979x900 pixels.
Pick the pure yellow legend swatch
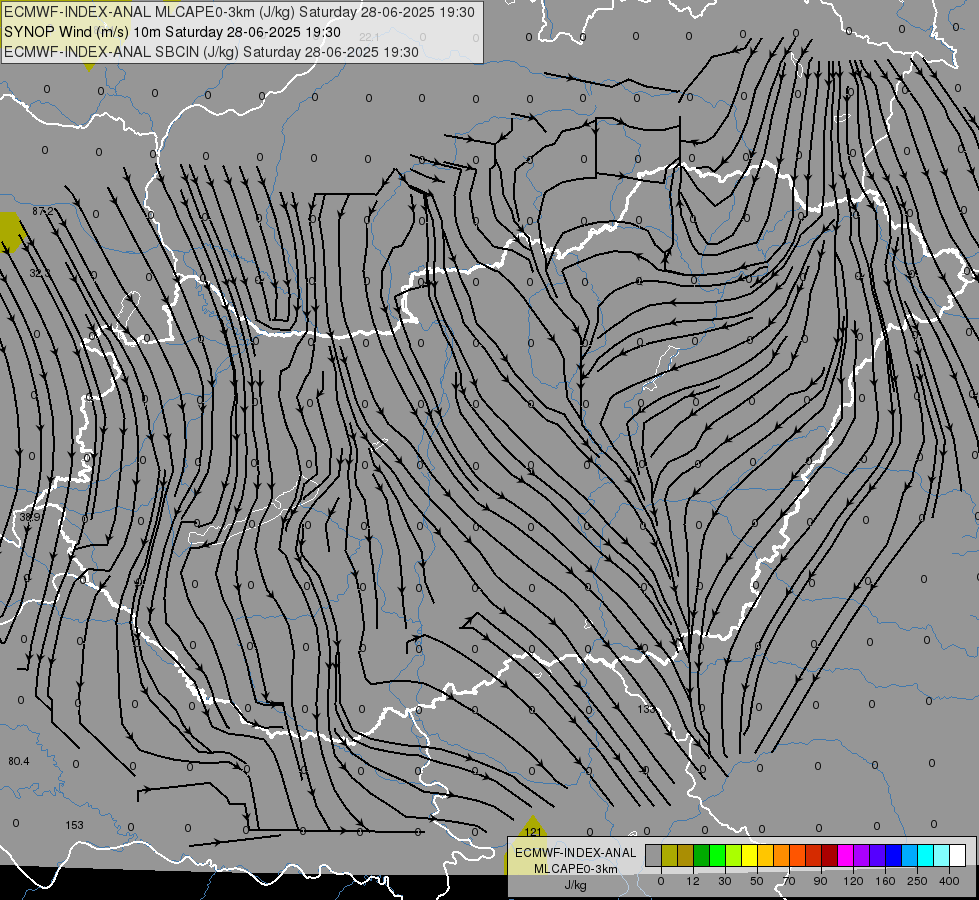pyautogui.click(x=750, y=855)
